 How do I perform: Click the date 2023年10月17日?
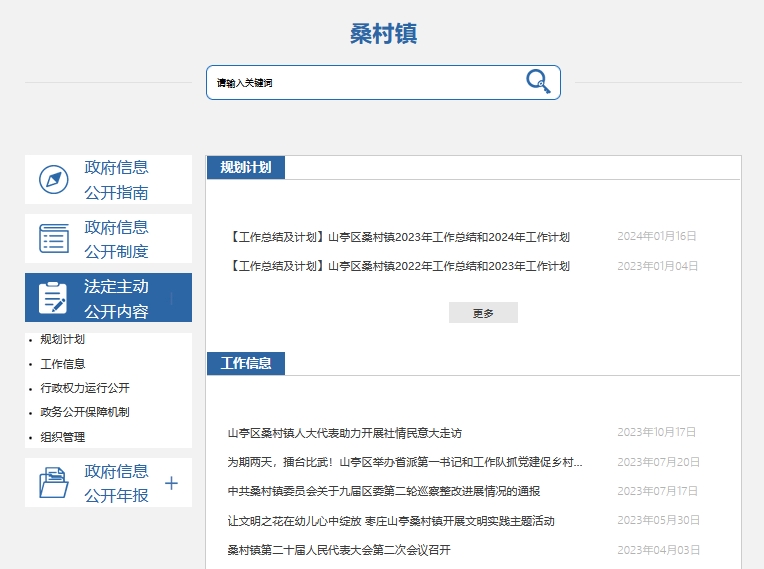657,432
